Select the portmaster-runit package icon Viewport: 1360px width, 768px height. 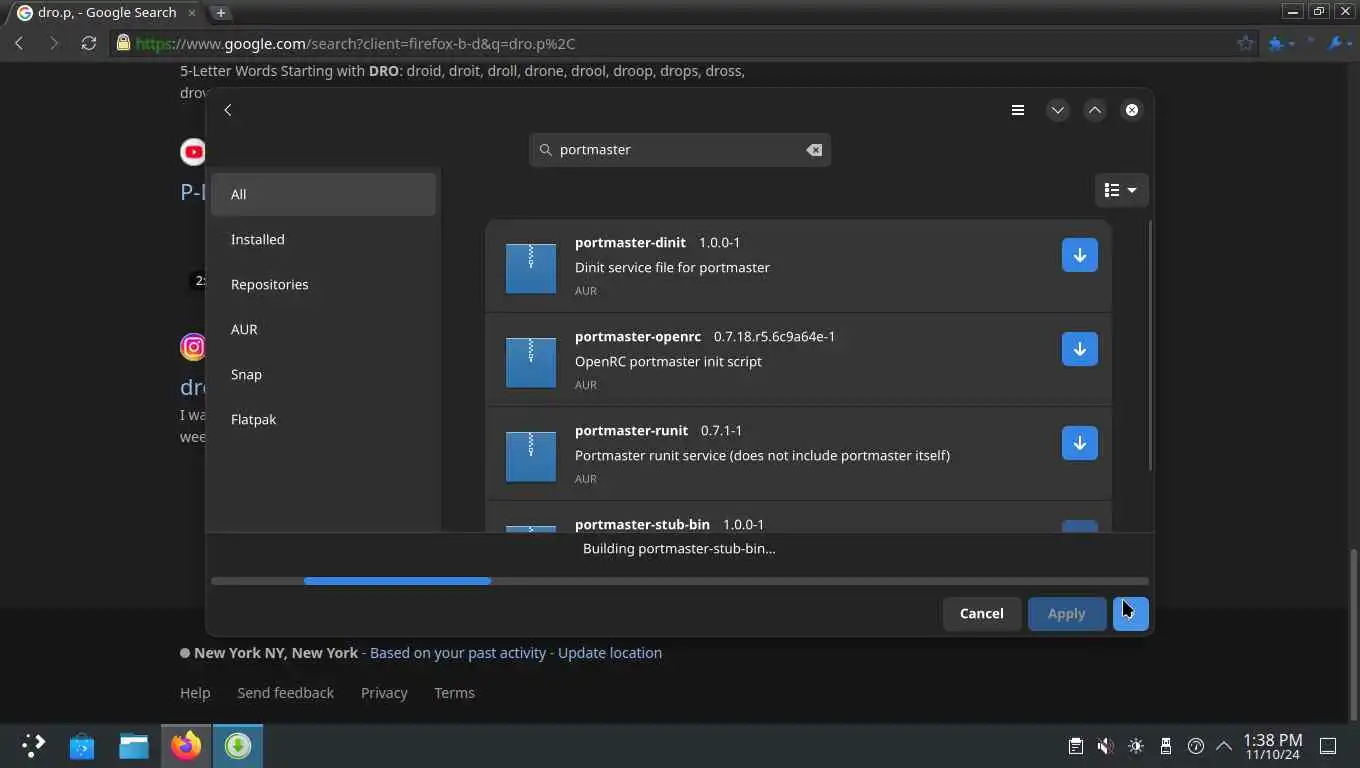pos(531,456)
